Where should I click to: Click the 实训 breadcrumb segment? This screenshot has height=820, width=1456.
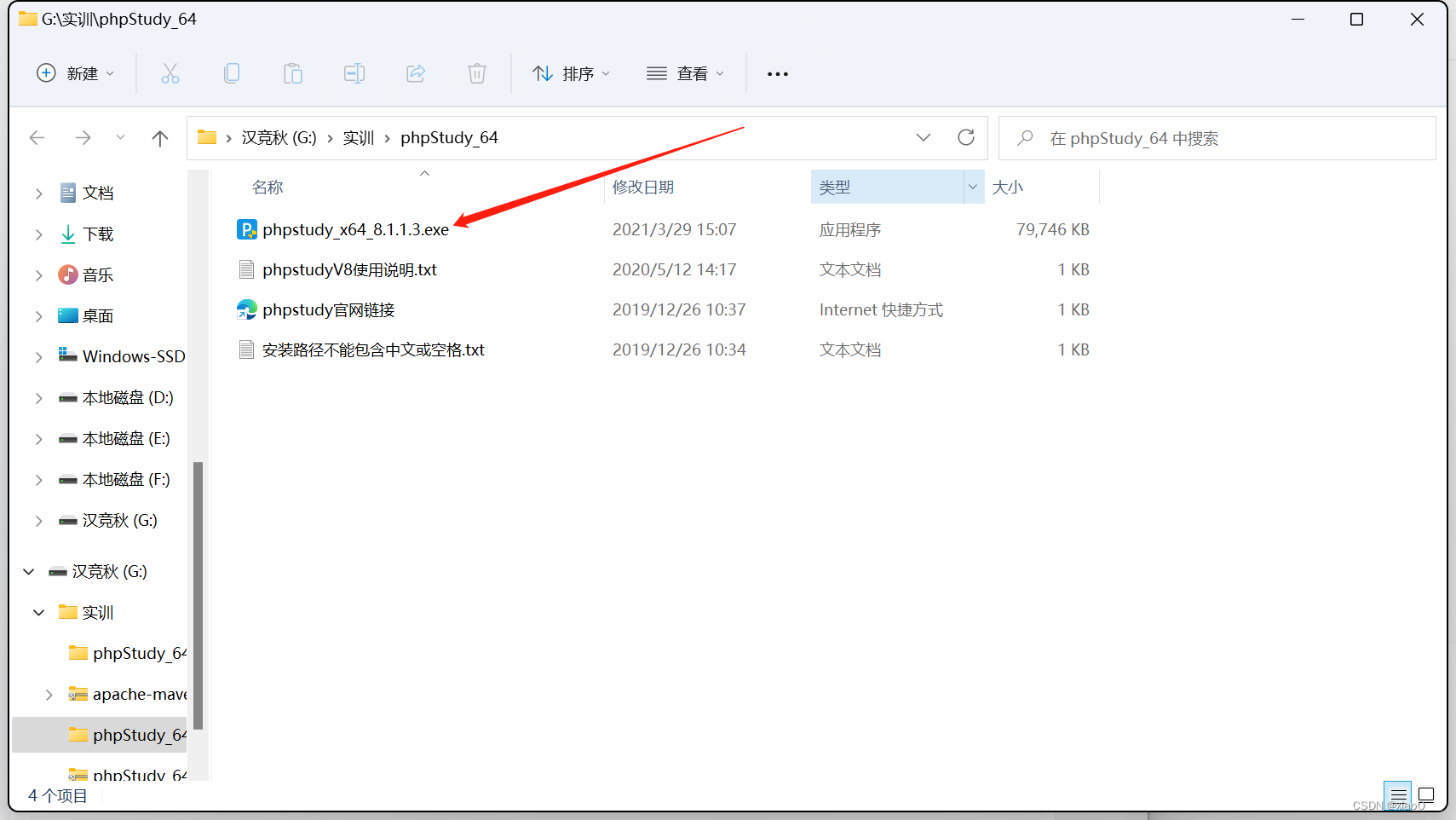(x=358, y=137)
